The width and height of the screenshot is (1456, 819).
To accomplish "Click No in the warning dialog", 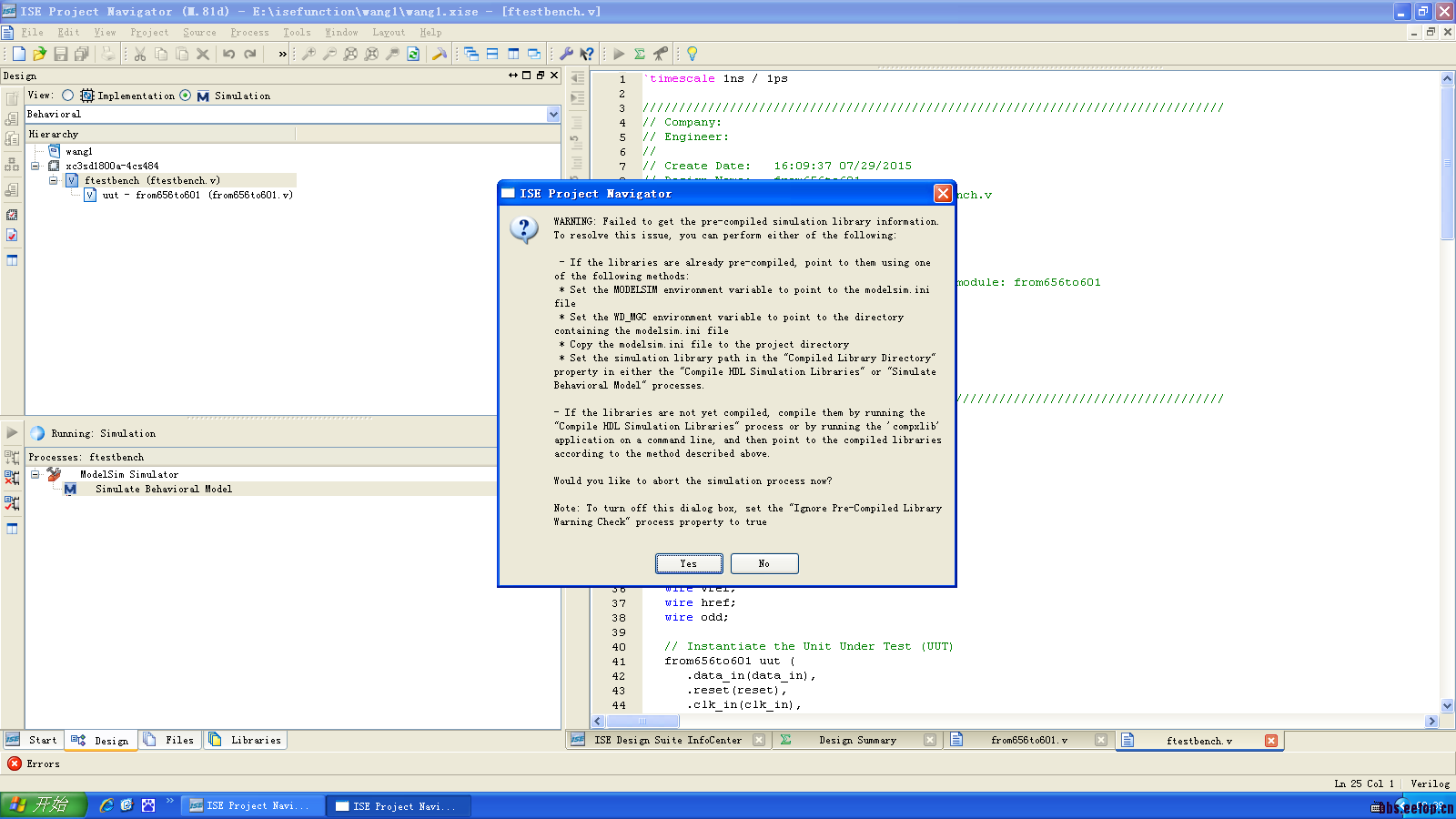I will [764, 564].
